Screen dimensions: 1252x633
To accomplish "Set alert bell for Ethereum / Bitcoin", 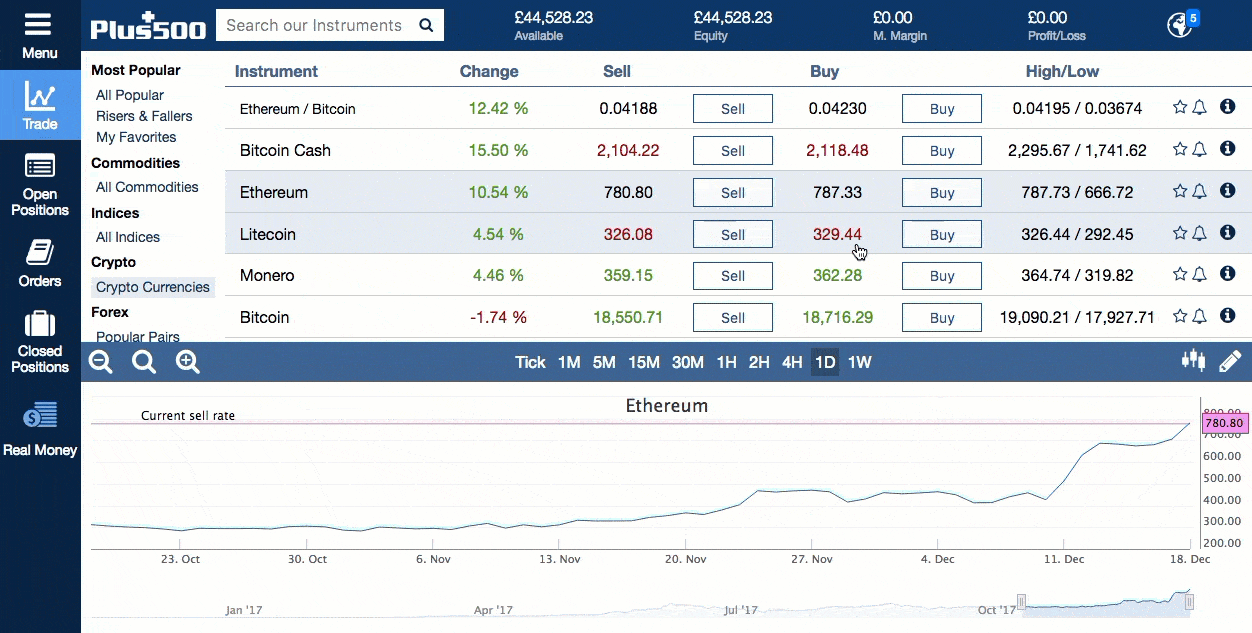I will click(1200, 108).
